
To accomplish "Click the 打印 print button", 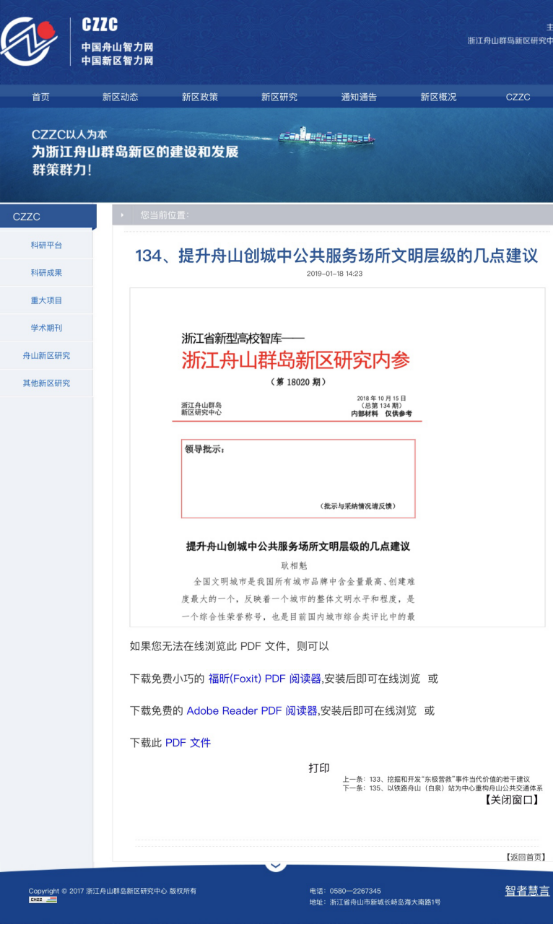I will [x=319, y=767].
